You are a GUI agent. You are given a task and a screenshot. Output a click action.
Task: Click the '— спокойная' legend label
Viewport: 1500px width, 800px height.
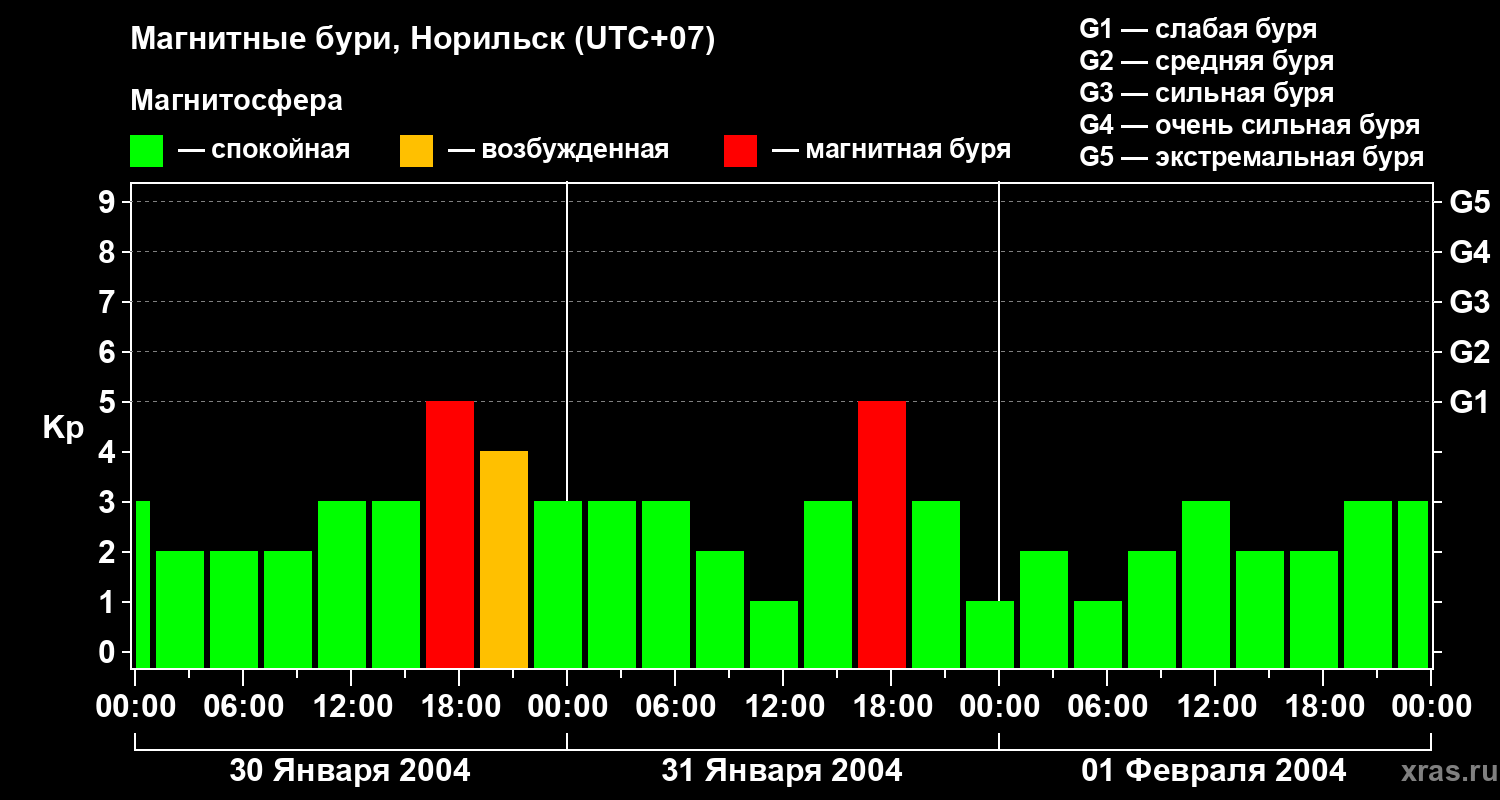(264, 150)
